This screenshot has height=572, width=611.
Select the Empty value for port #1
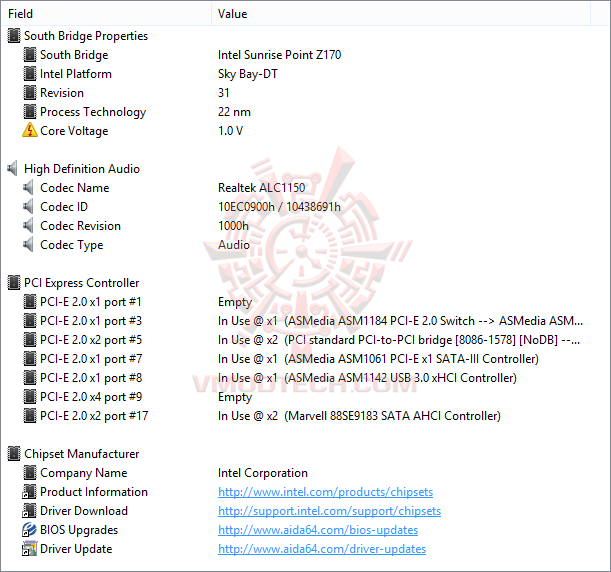tap(235, 302)
